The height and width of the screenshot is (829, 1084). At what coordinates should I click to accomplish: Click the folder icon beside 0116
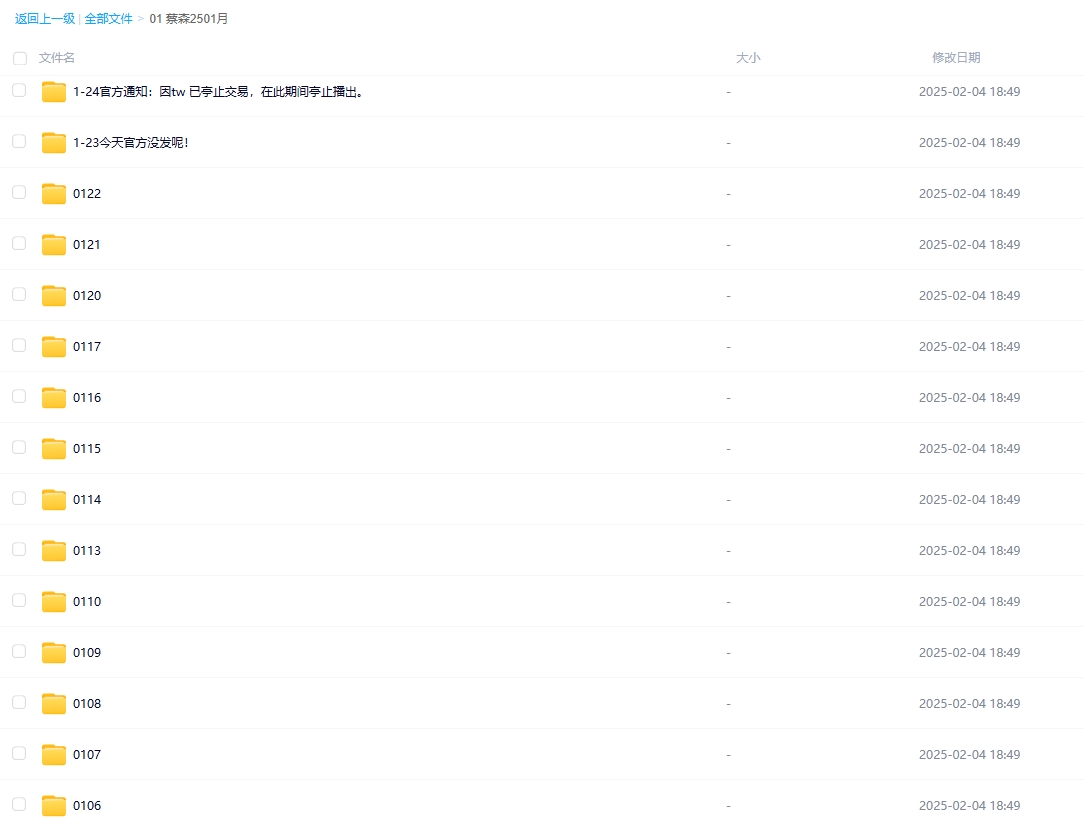53,396
